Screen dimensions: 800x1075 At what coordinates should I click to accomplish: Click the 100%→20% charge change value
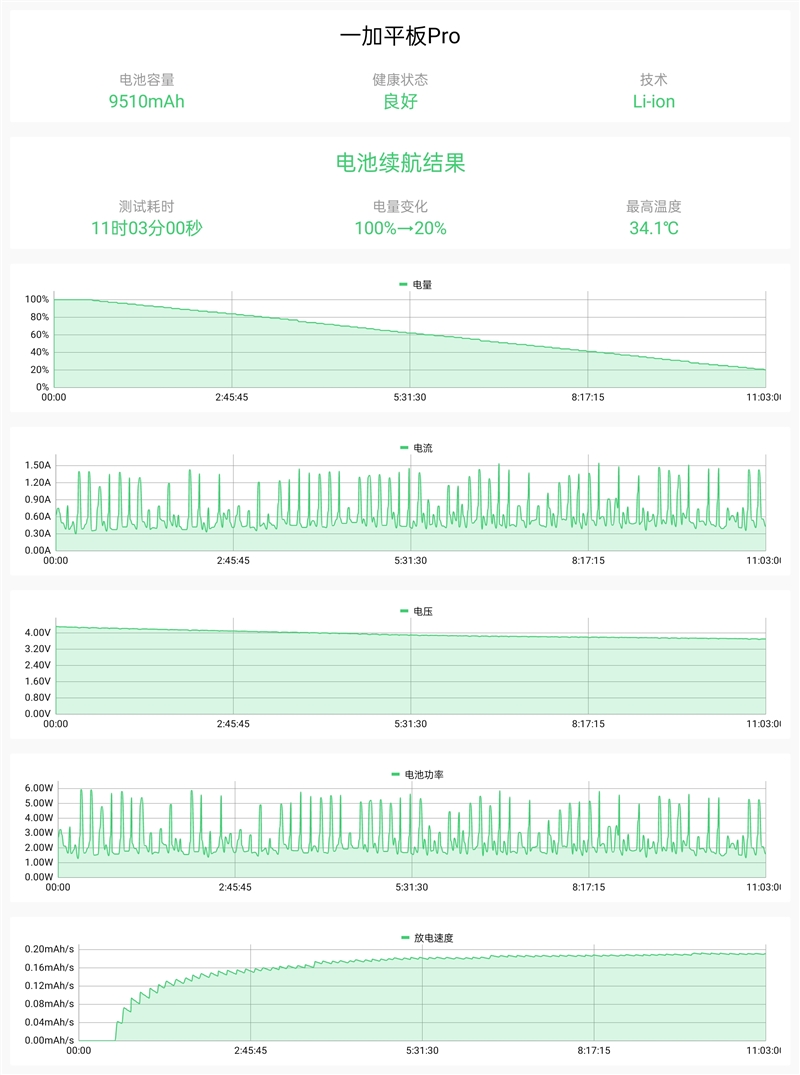click(x=400, y=228)
